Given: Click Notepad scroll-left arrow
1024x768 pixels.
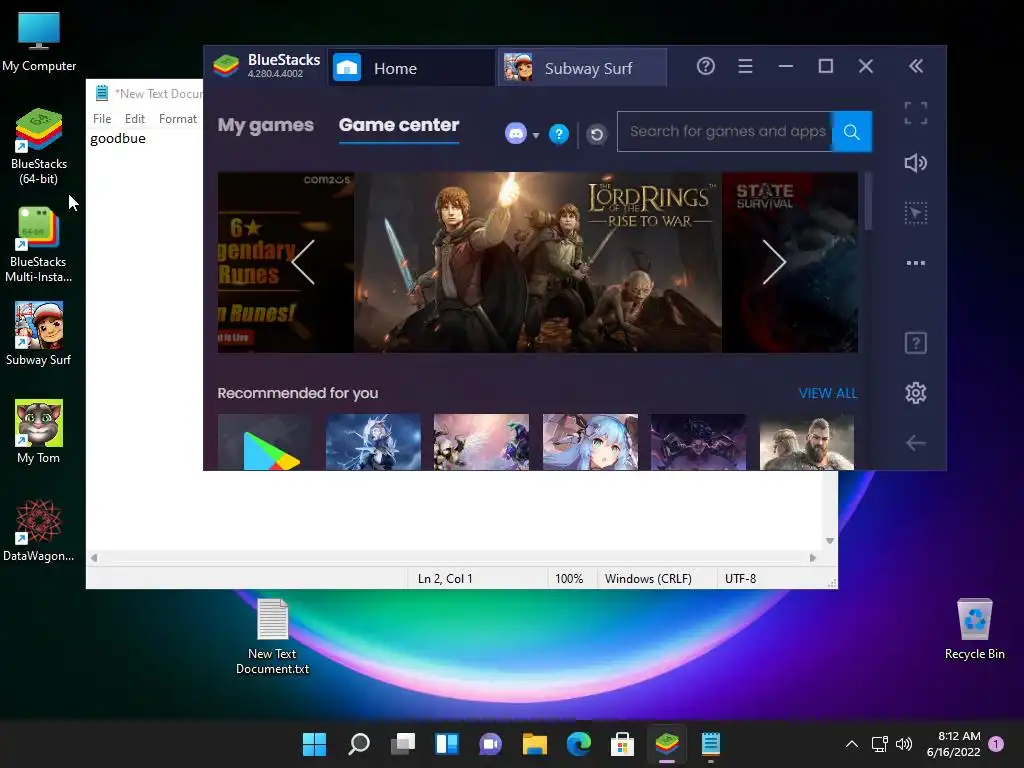Looking at the screenshot, I should 94,558.
